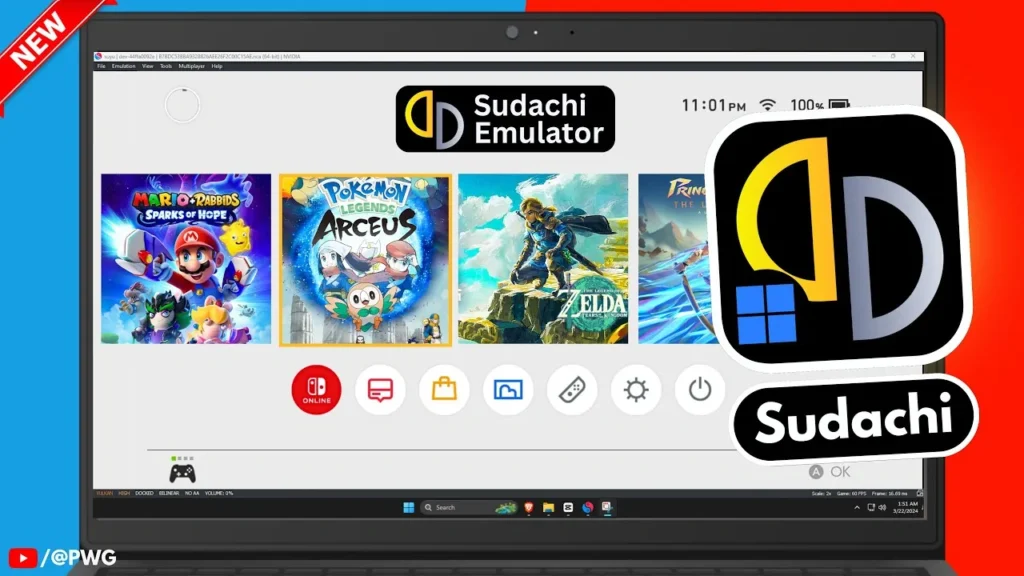Open the Tools menu
The width and height of the screenshot is (1024, 576).
pyautogui.click(x=167, y=68)
